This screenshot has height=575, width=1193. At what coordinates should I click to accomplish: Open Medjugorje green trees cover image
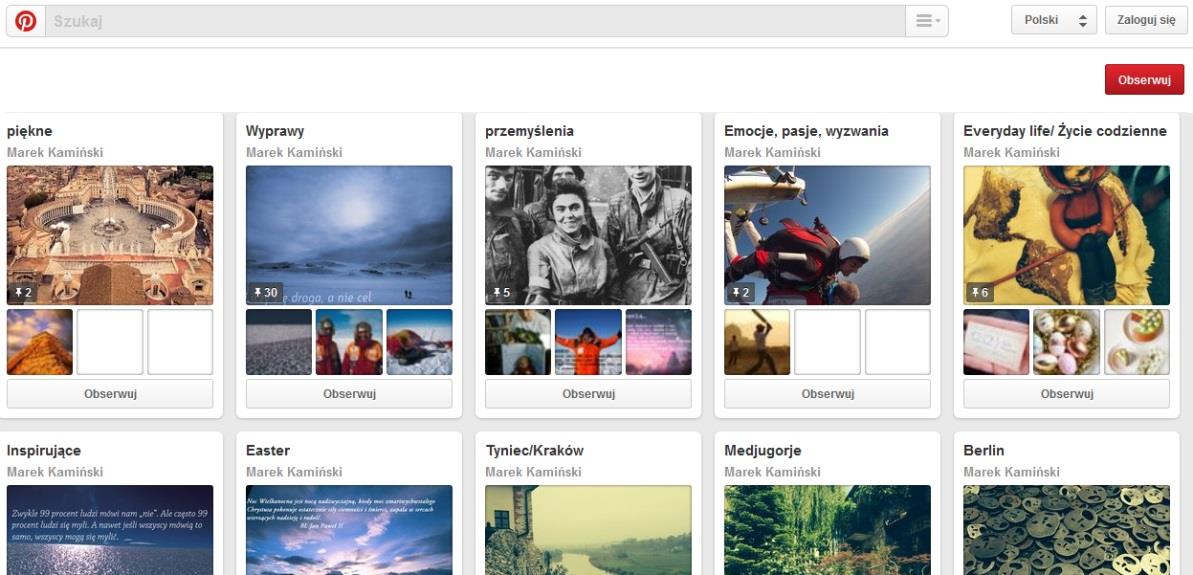(x=827, y=530)
